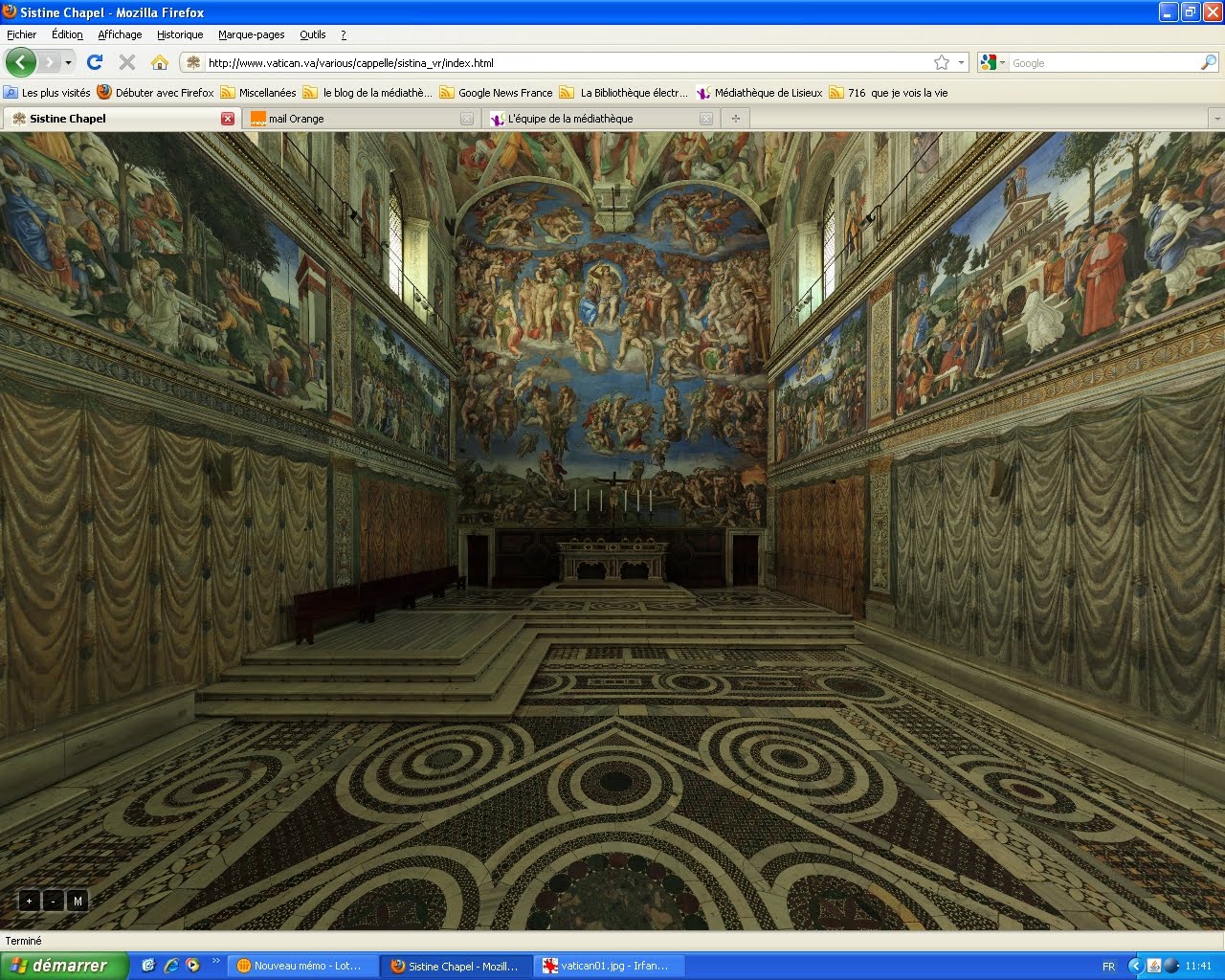Close the mail Orange tab

click(x=467, y=119)
